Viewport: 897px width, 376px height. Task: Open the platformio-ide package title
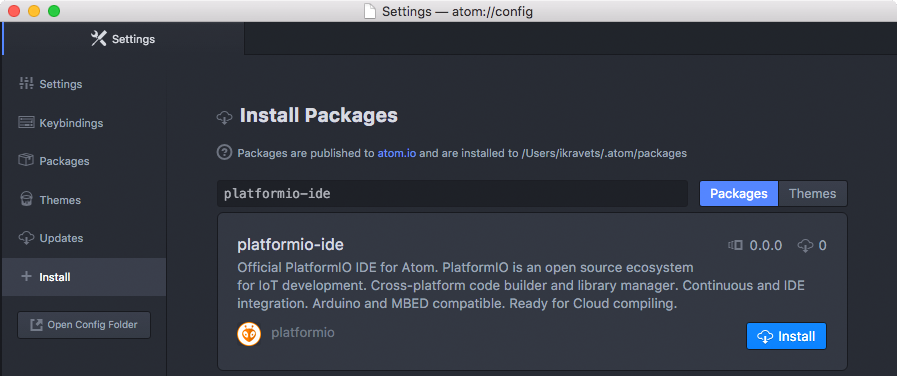pyautogui.click(x=290, y=245)
